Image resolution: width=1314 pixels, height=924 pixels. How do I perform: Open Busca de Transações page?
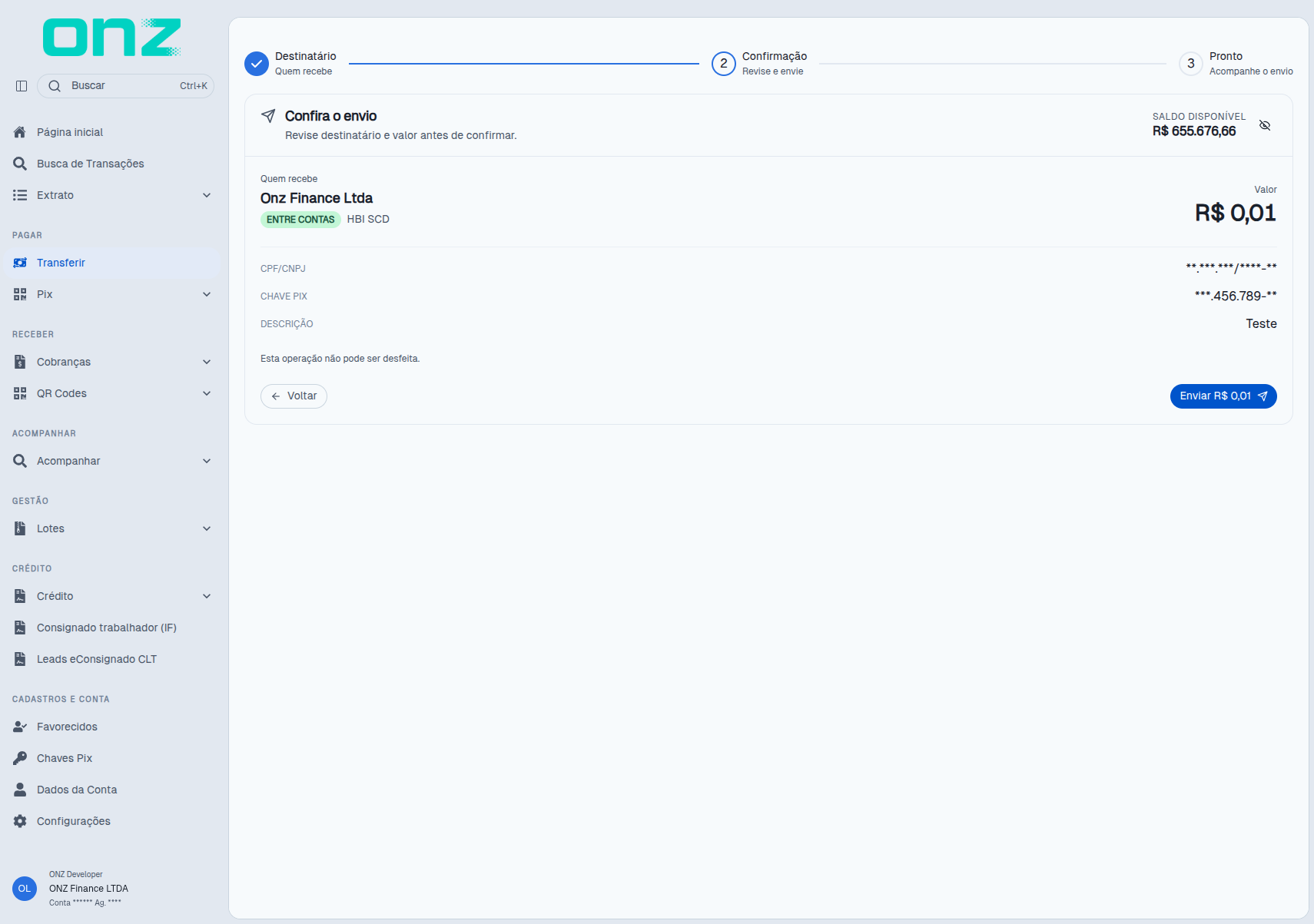point(112,164)
